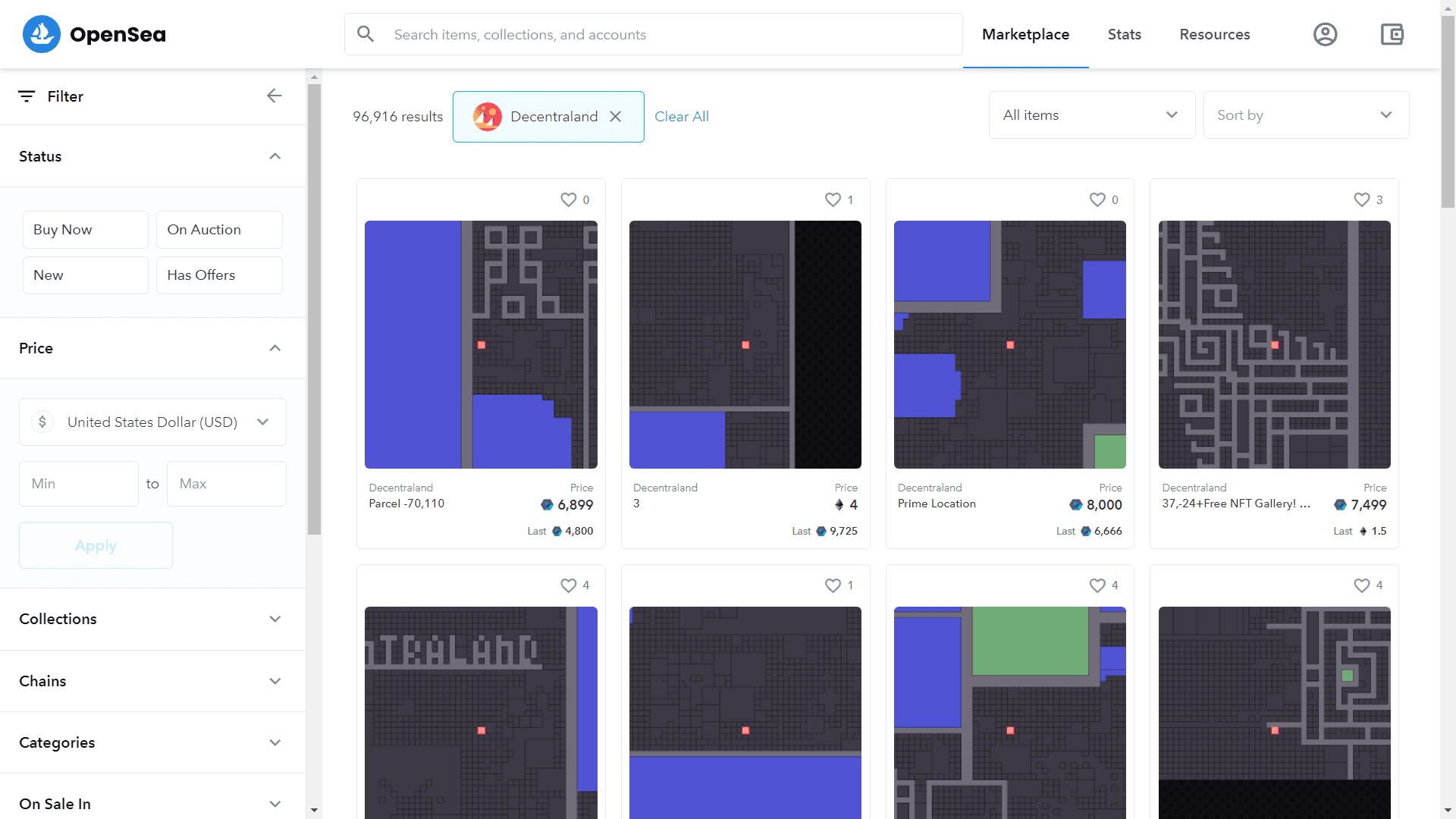
Task: Click the Filter lines icon
Action: coord(27,96)
